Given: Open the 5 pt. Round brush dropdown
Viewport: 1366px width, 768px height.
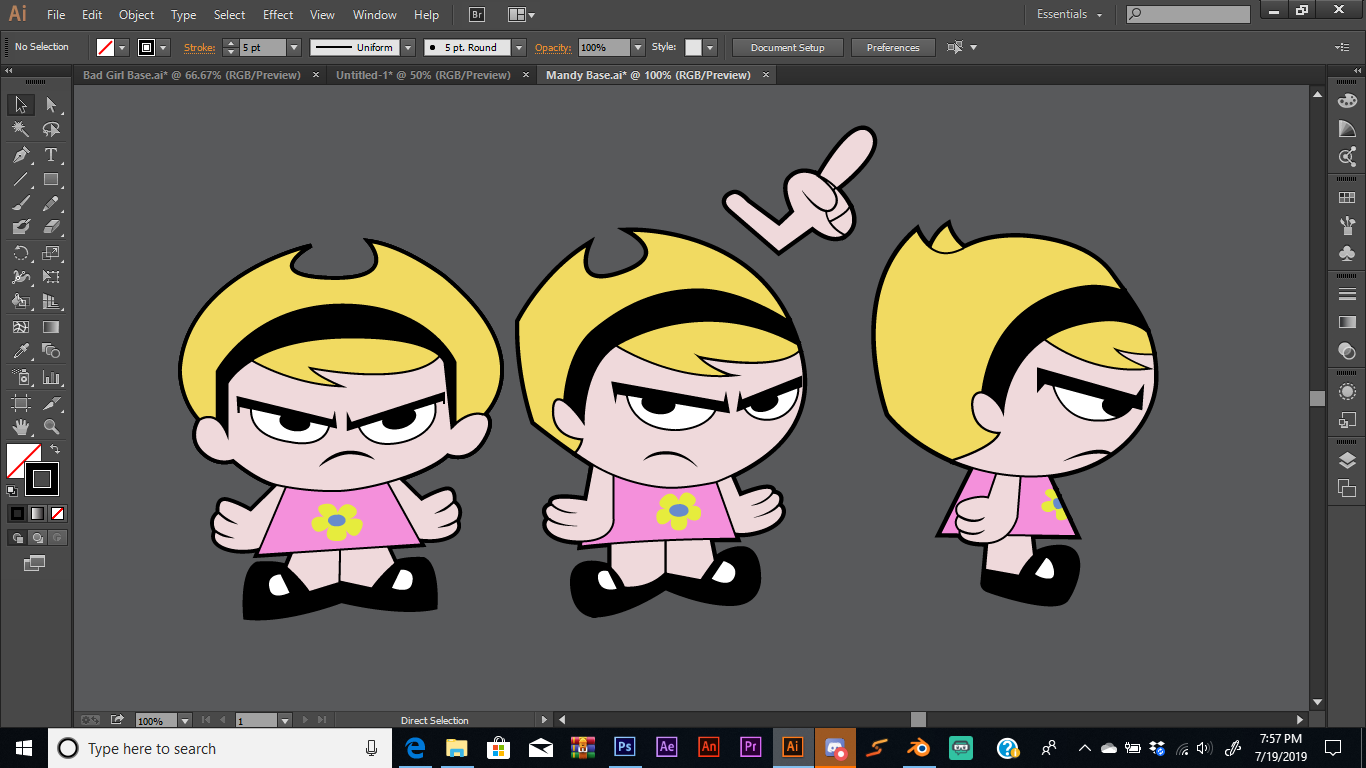Looking at the screenshot, I should click(519, 47).
